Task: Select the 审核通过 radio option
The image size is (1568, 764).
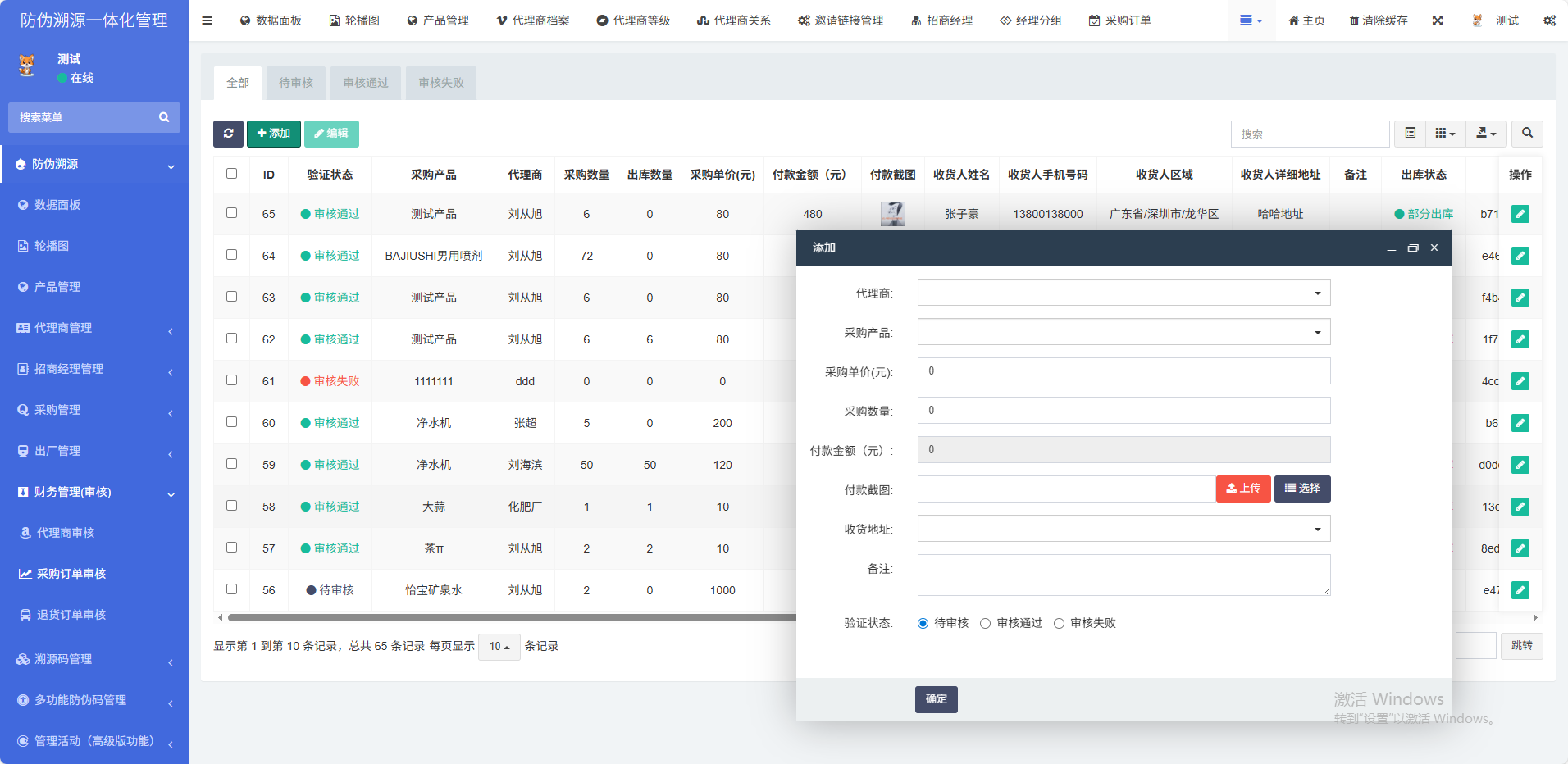Action: [x=986, y=624]
